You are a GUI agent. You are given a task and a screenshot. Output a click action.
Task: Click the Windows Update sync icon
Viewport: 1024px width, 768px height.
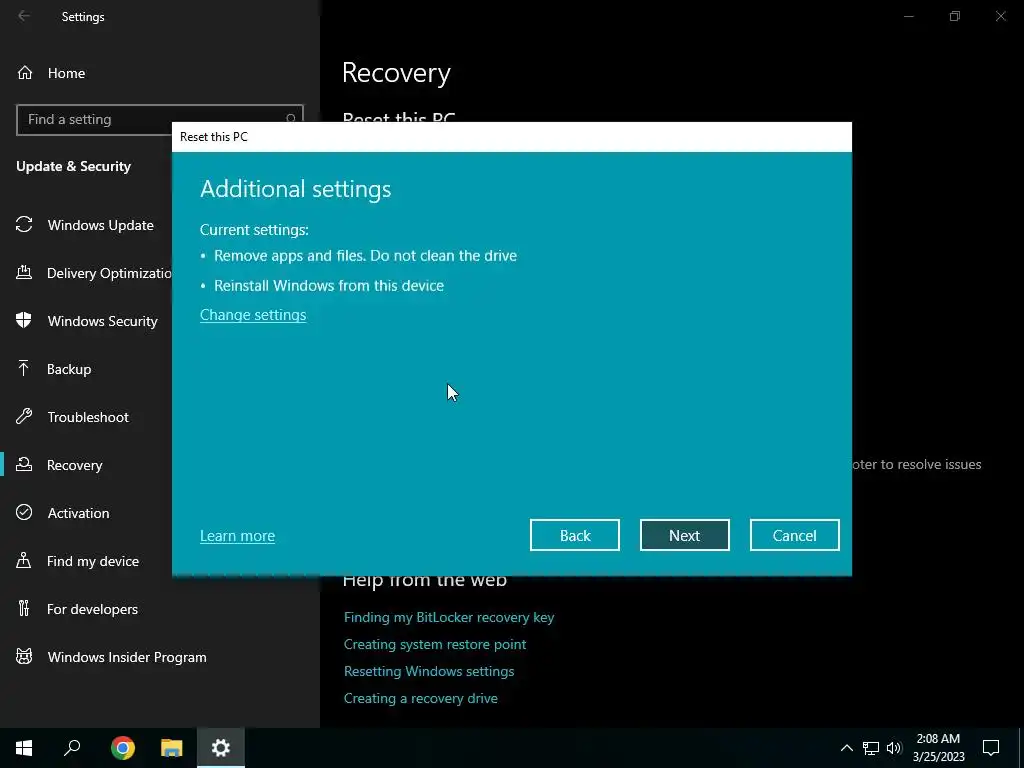click(x=24, y=225)
